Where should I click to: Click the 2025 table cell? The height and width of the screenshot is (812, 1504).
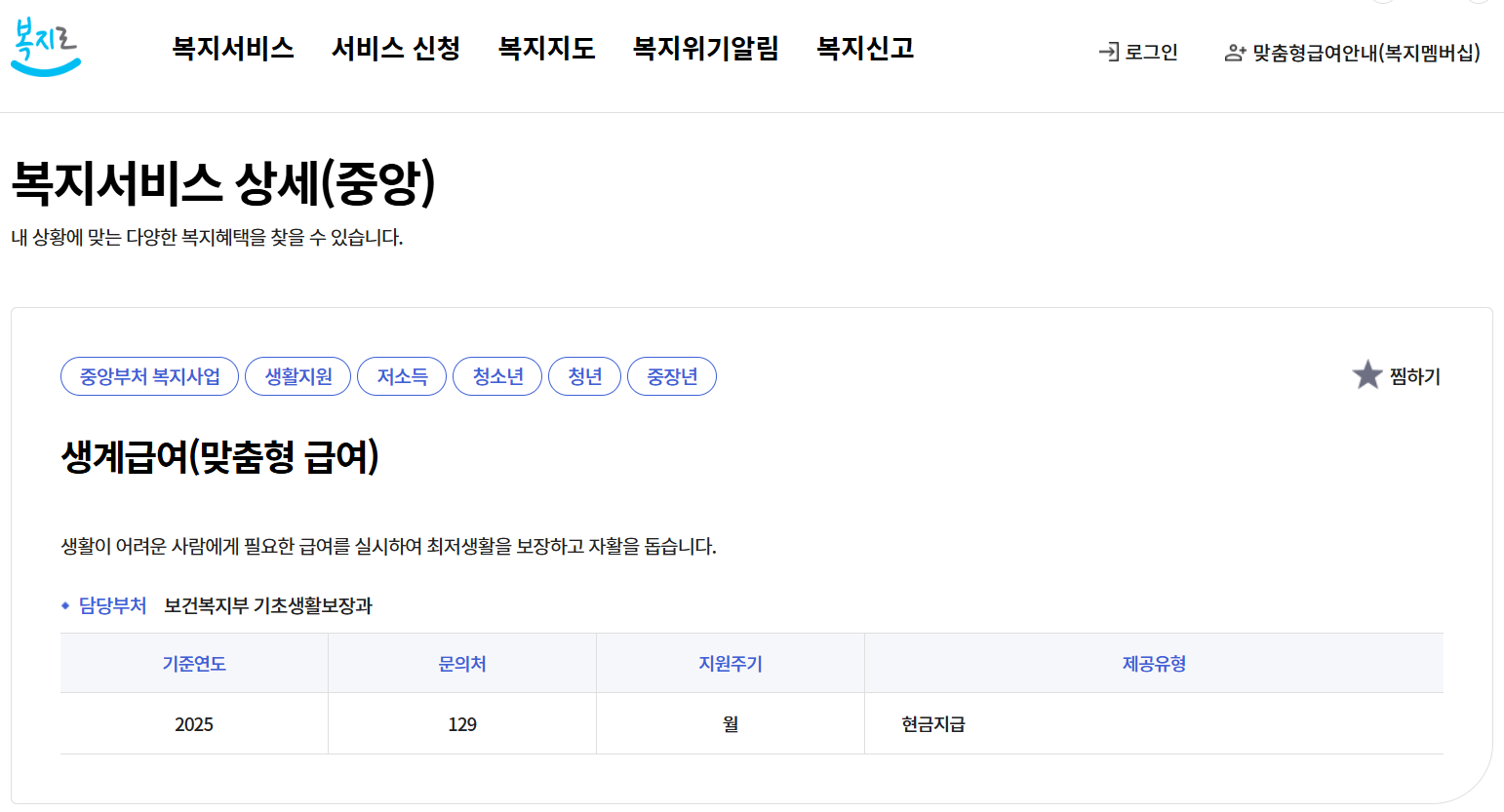click(194, 724)
